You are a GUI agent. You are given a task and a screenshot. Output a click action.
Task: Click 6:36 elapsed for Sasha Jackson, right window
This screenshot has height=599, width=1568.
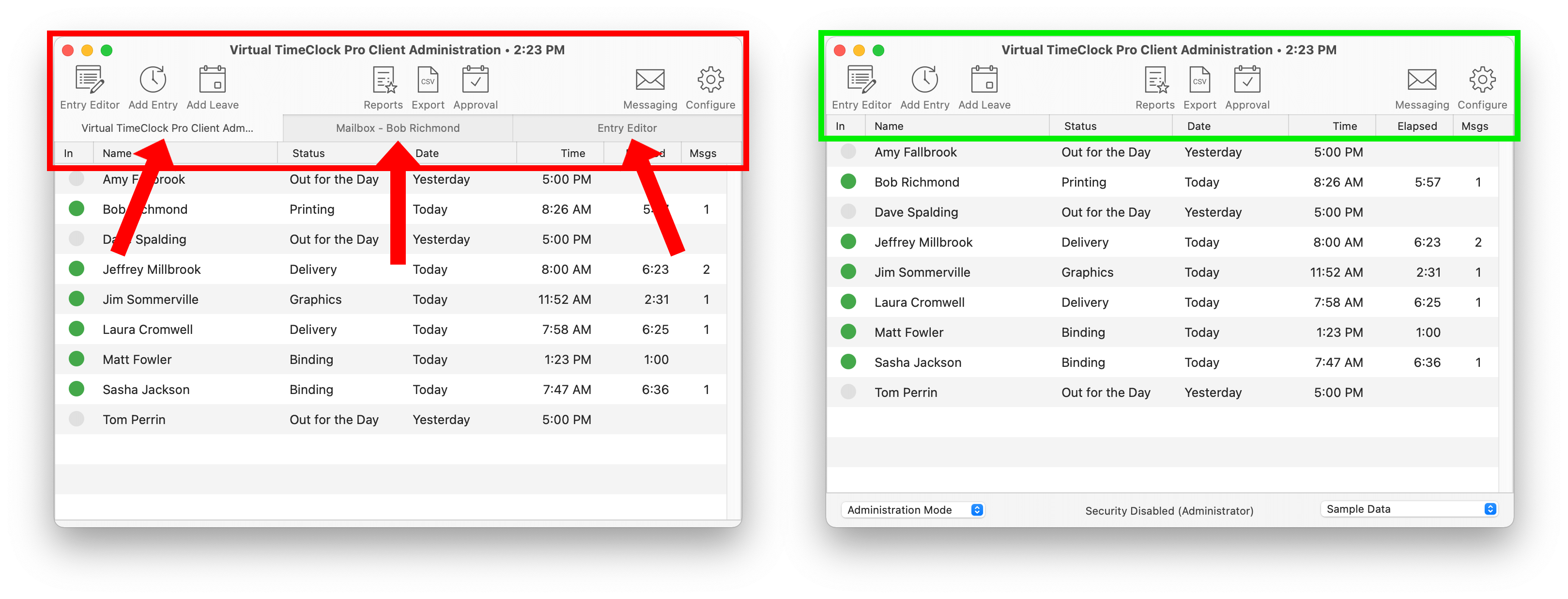pyautogui.click(x=1427, y=363)
